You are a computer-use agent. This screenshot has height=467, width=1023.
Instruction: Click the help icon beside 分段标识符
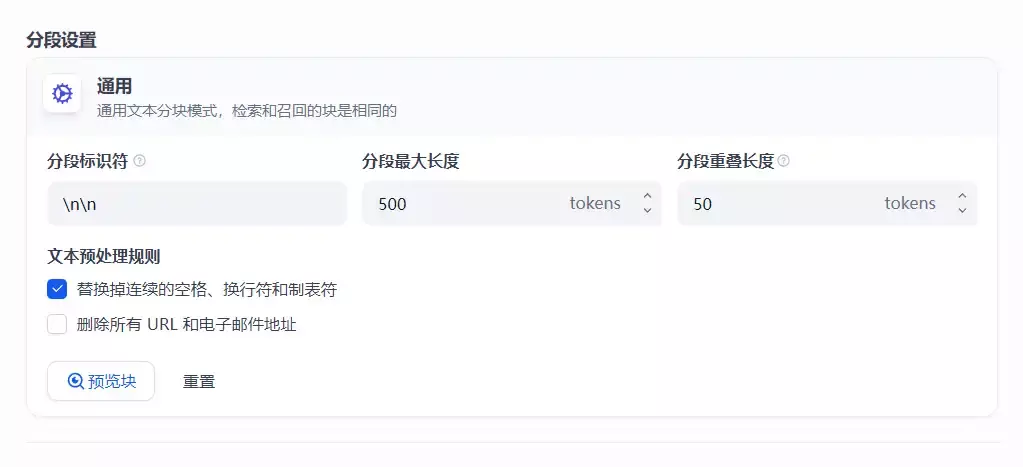click(139, 161)
